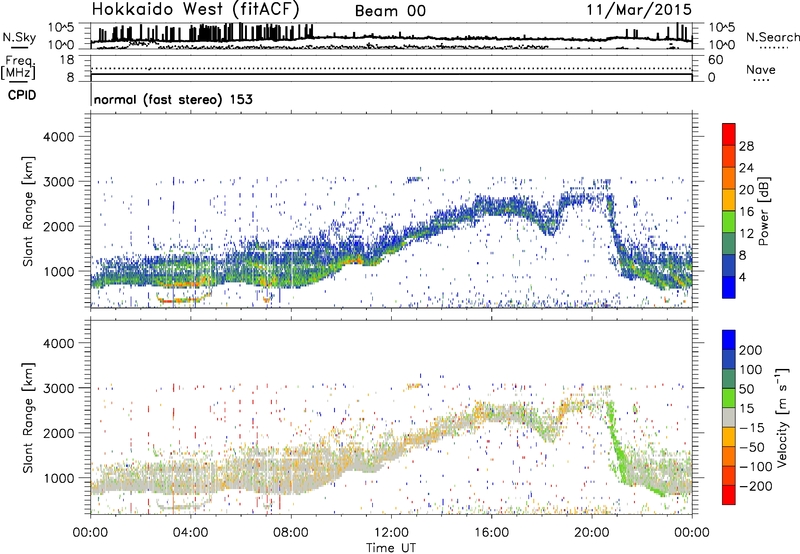Click the 'Nave' legend label
The width and height of the screenshot is (800, 554).
pos(761,69)
